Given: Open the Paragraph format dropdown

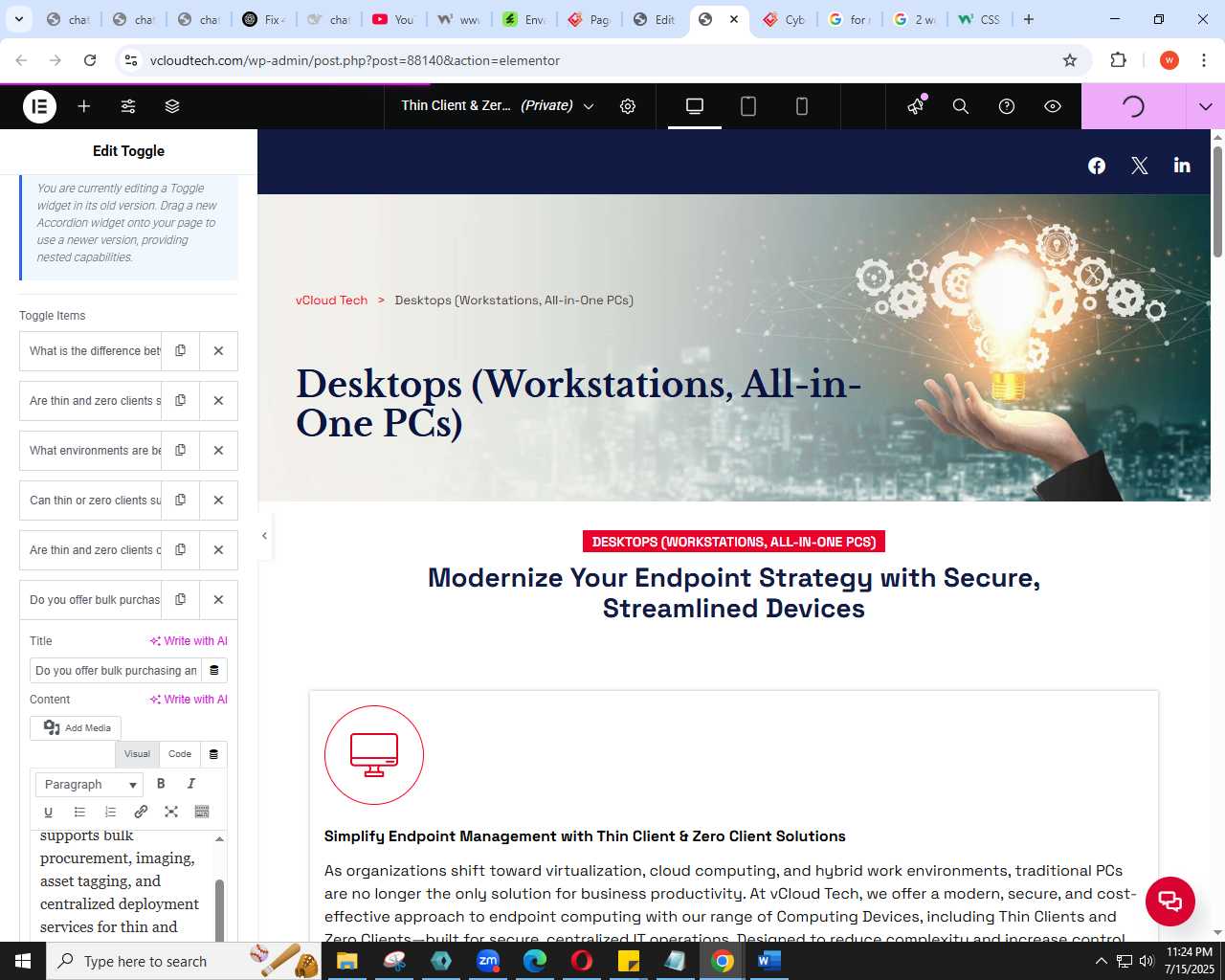Looking at the screenshot, I should pyautogui.click(x=89, y=785).
